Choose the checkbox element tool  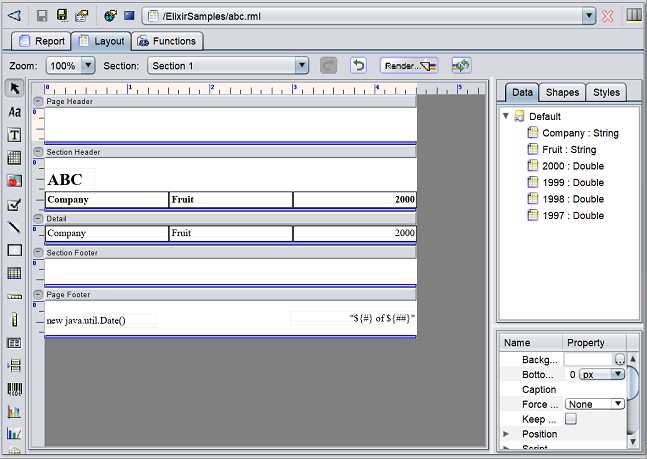pos(14,204)
